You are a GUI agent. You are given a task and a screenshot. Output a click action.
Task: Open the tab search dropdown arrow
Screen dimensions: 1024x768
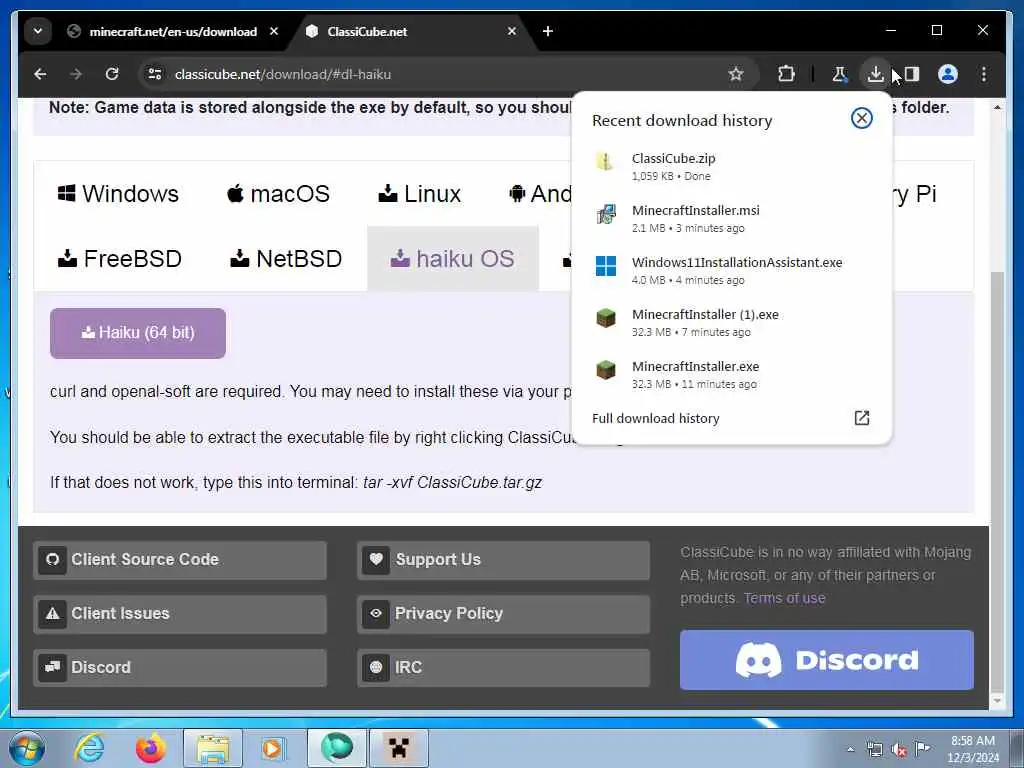click(x=38, y=31)
